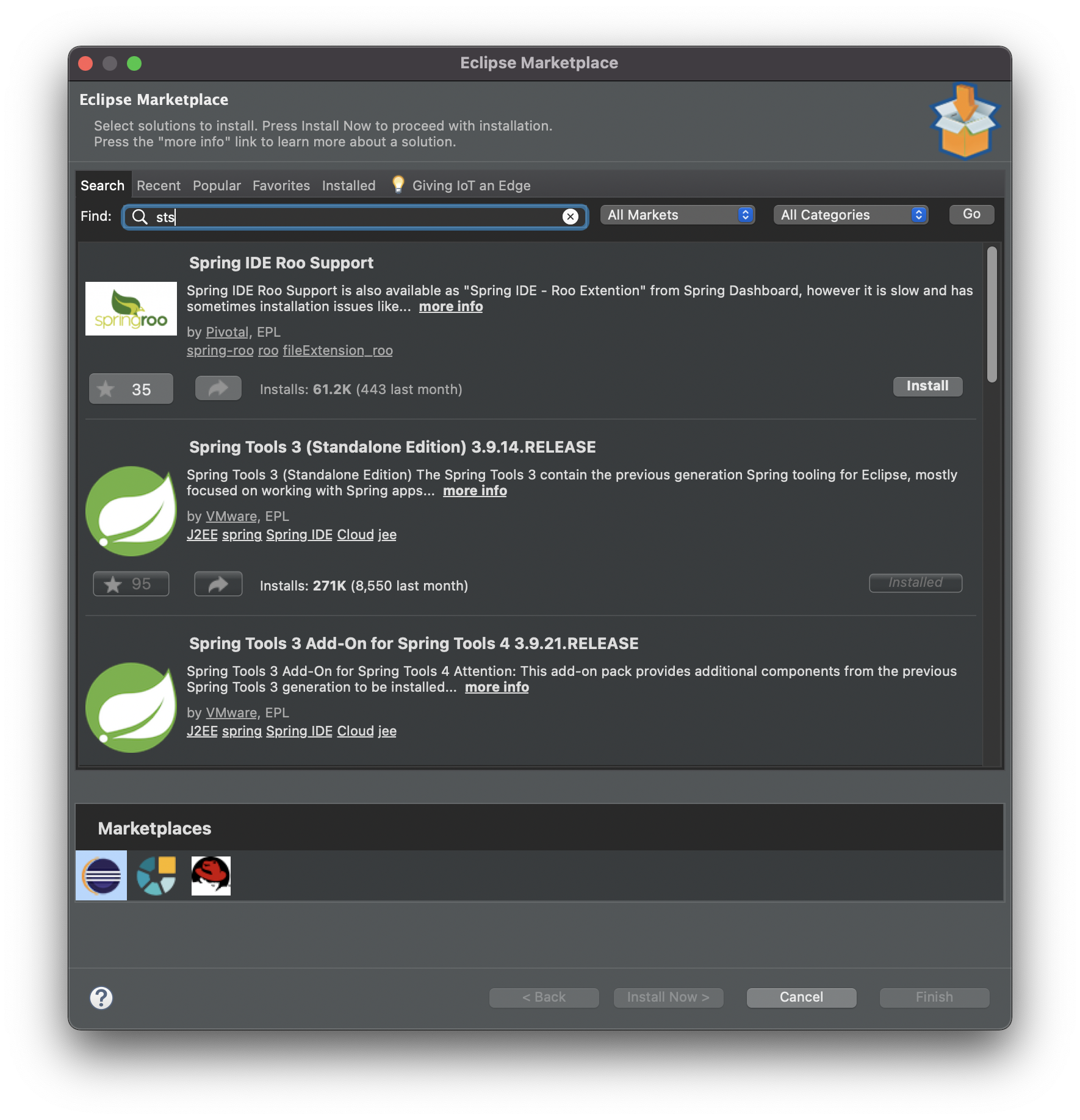Click Spring Tools 3 Add-On 3.9.21.RELEASE title
The height and width of the screenshot is (1120, 1080).
414,644
